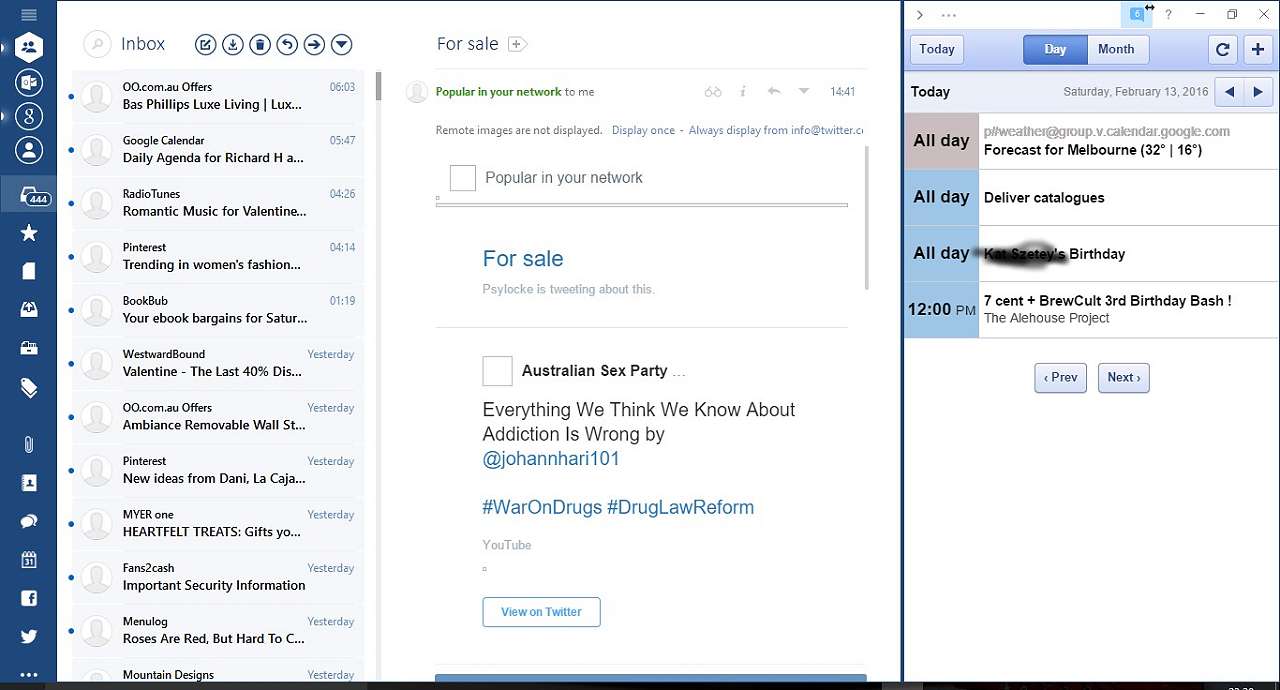Image resolution: width=1280 pixels, height=690 pixels.
Task: Open the toolbar more-actions down arrow
Action: [x=341, y=44]
